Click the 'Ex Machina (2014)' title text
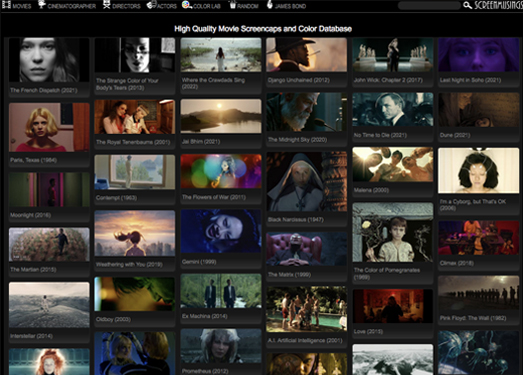The image size is (523, 375). (x=205, y=316)
